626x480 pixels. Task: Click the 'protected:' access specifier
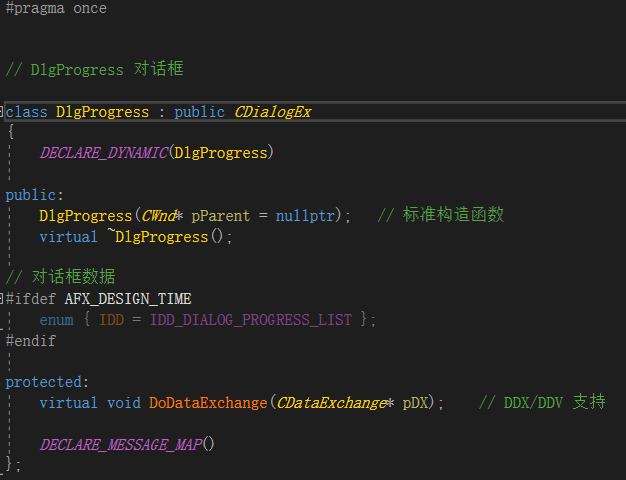coord(47,382)
